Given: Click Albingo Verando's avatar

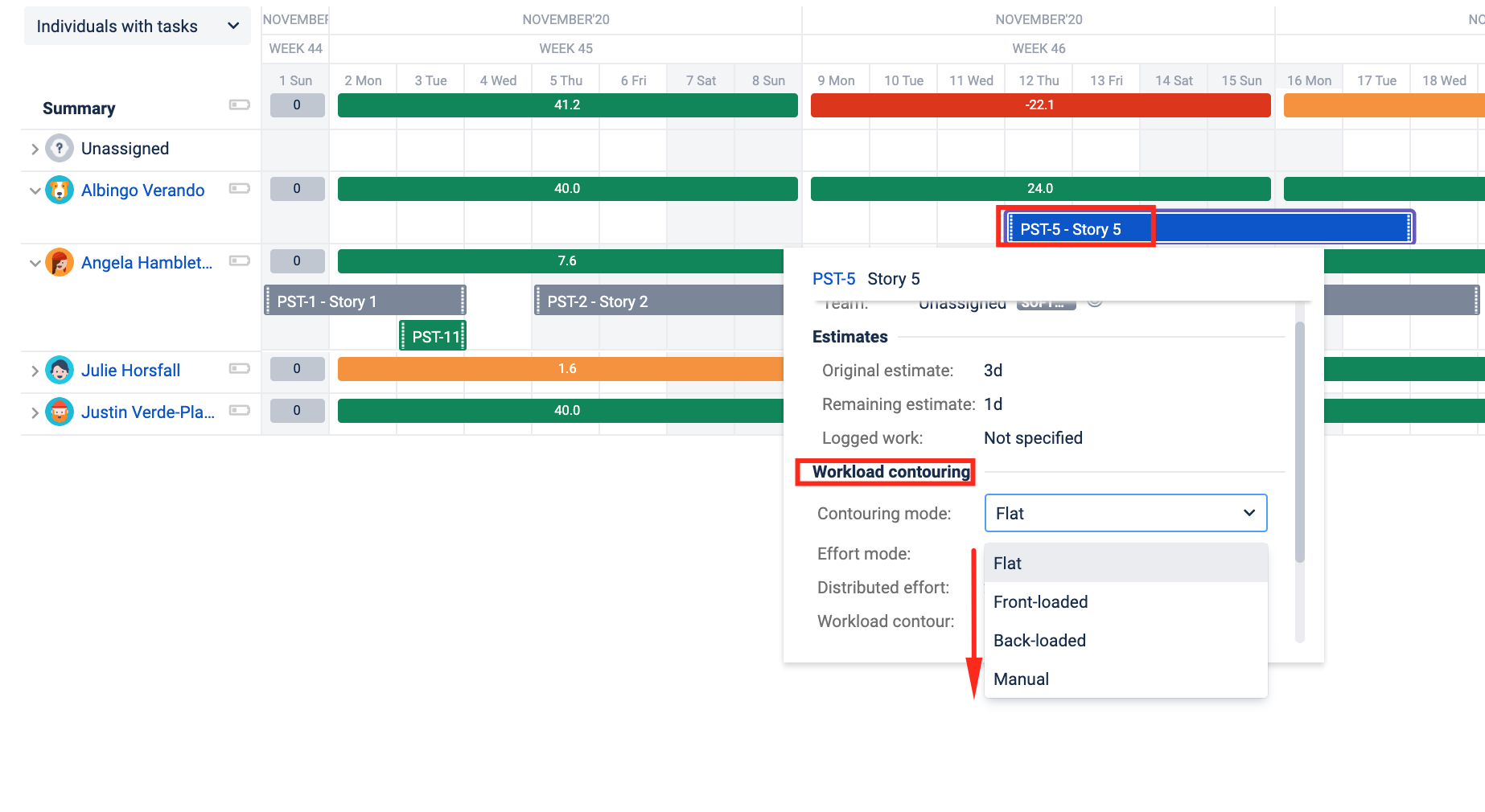Looking at the screenshot, I should [x=60, y=191].
